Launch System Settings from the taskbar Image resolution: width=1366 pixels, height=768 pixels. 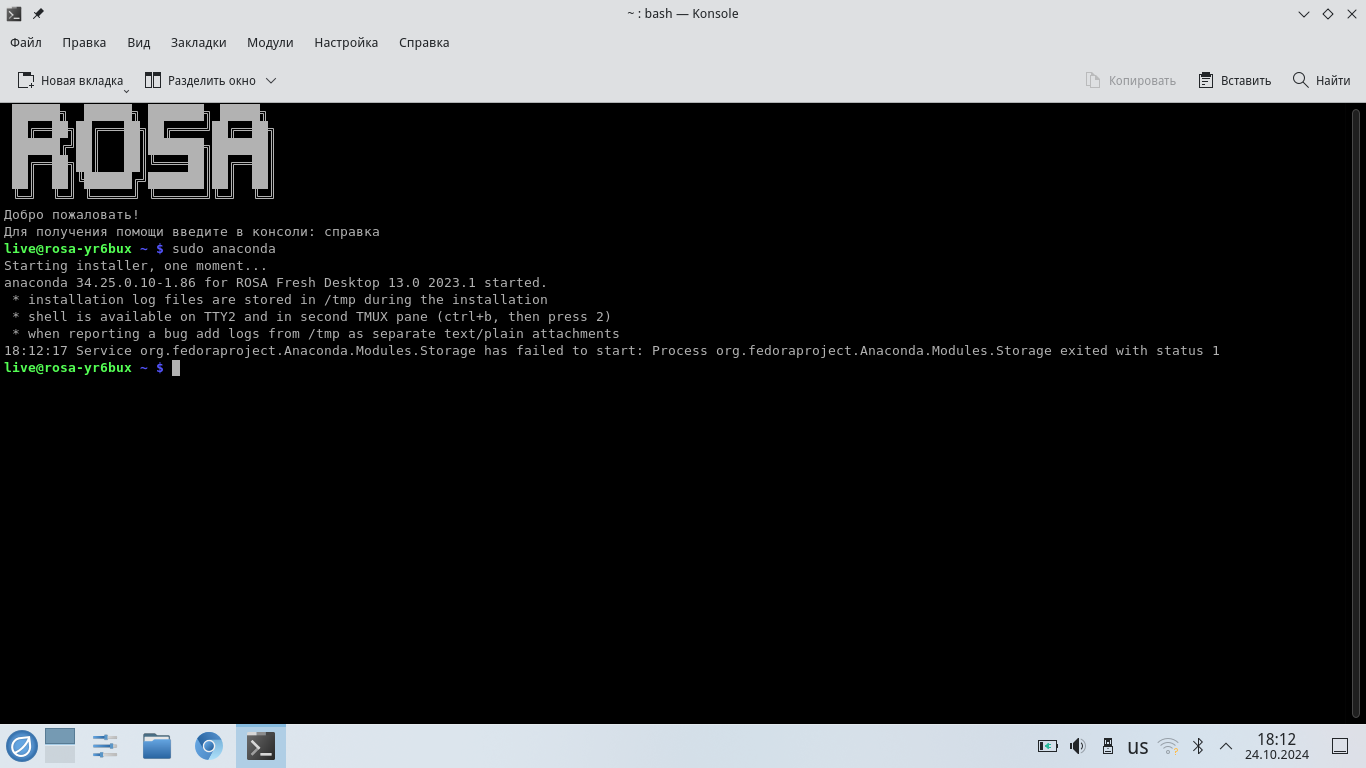[x=105, y=746]
